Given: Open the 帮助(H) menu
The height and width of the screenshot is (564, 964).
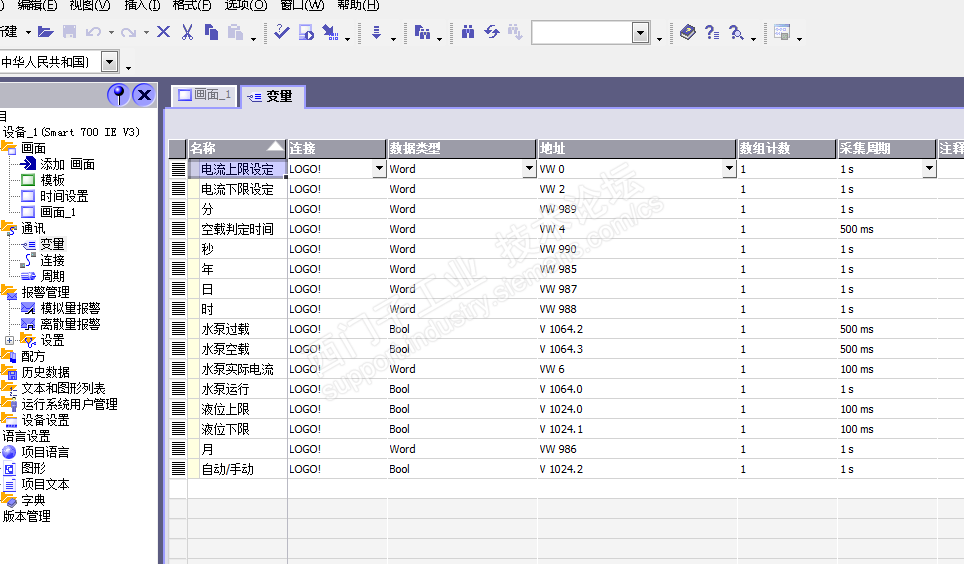Looking at the screenshot, I should (358, 6).
